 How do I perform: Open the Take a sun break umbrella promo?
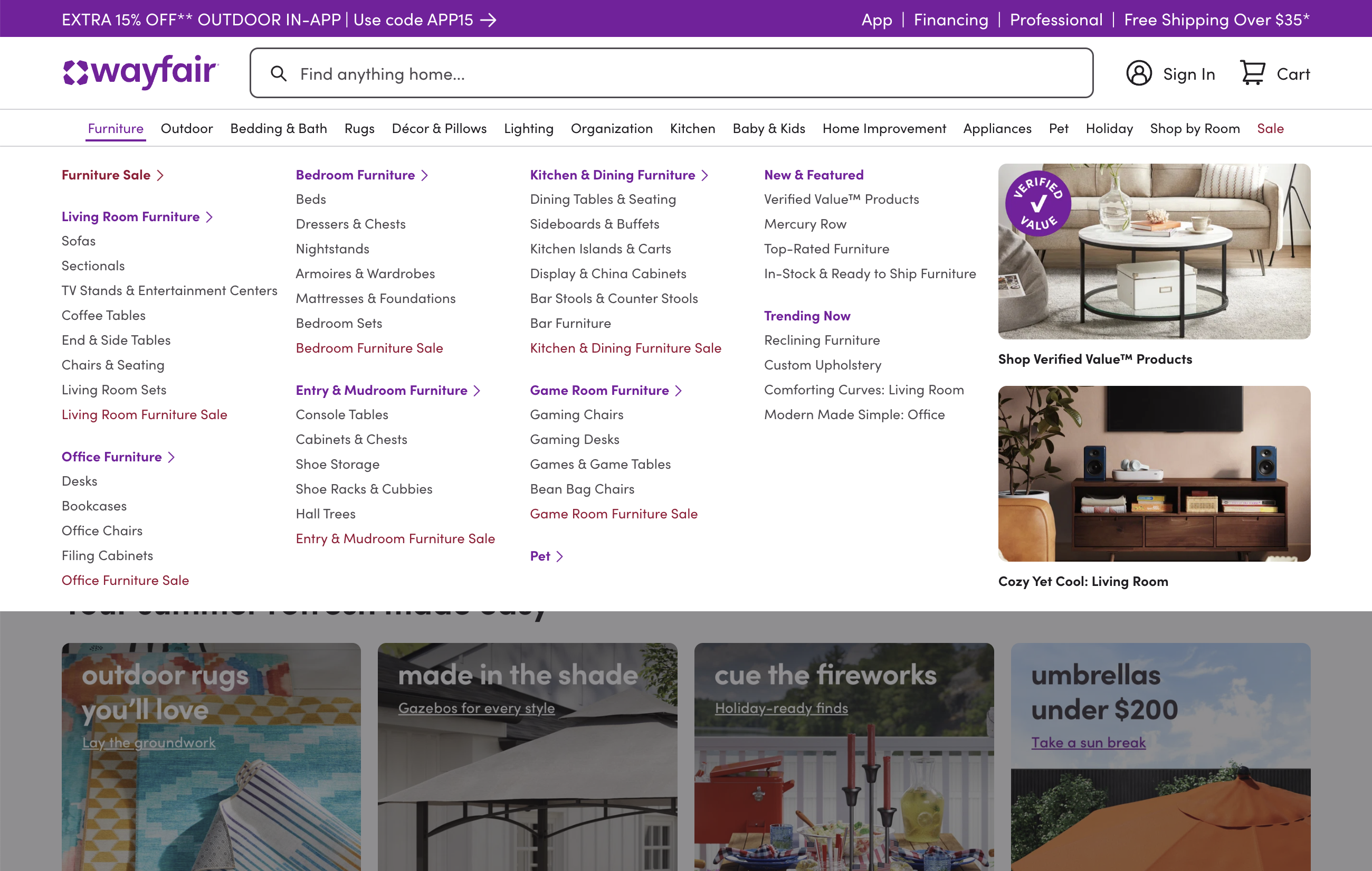(1088, 742)
